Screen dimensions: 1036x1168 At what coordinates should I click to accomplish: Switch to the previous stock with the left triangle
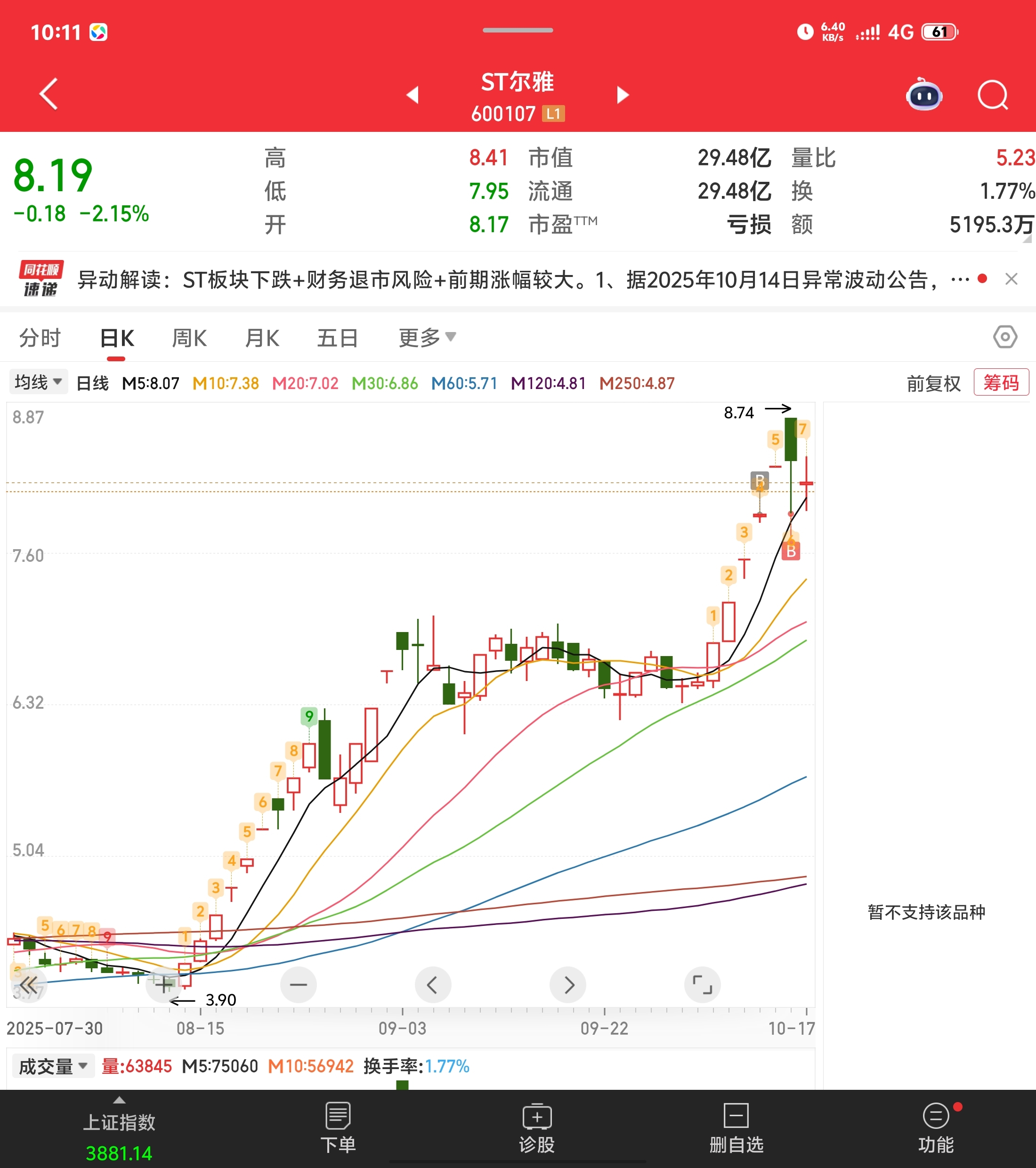pyautogui.click(x=413, y=95)
